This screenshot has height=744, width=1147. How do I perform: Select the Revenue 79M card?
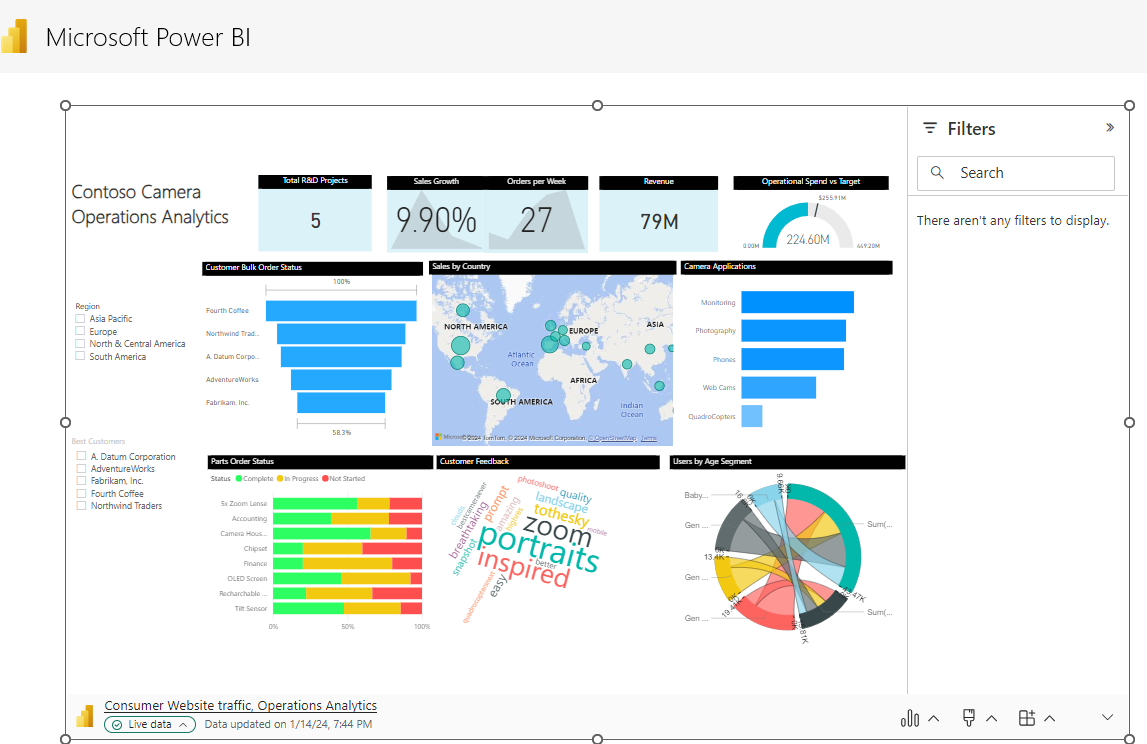pos(658,214)
